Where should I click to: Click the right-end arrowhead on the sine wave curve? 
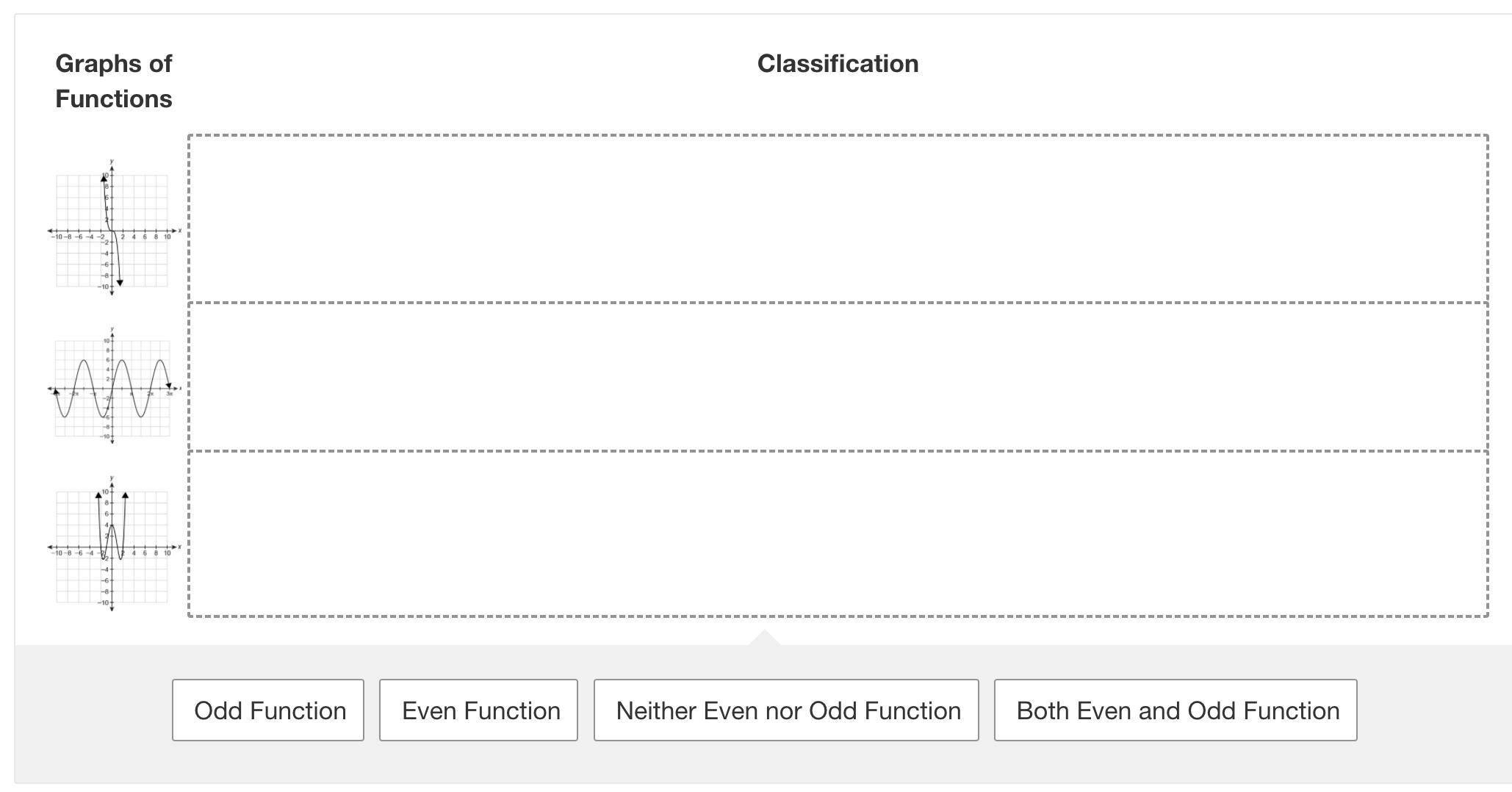click(168, 385)
